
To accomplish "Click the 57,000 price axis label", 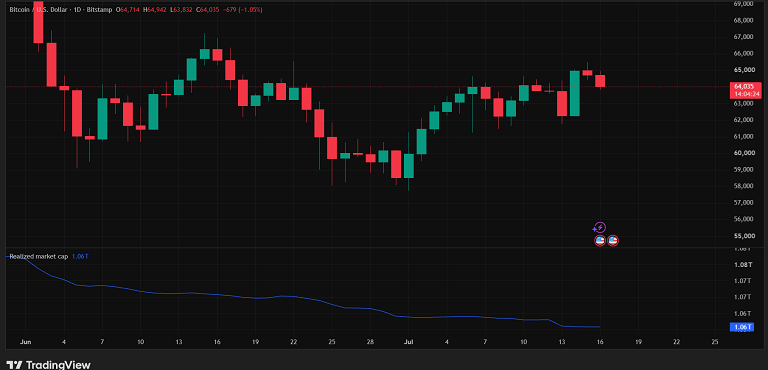I will tap(743, 203).
